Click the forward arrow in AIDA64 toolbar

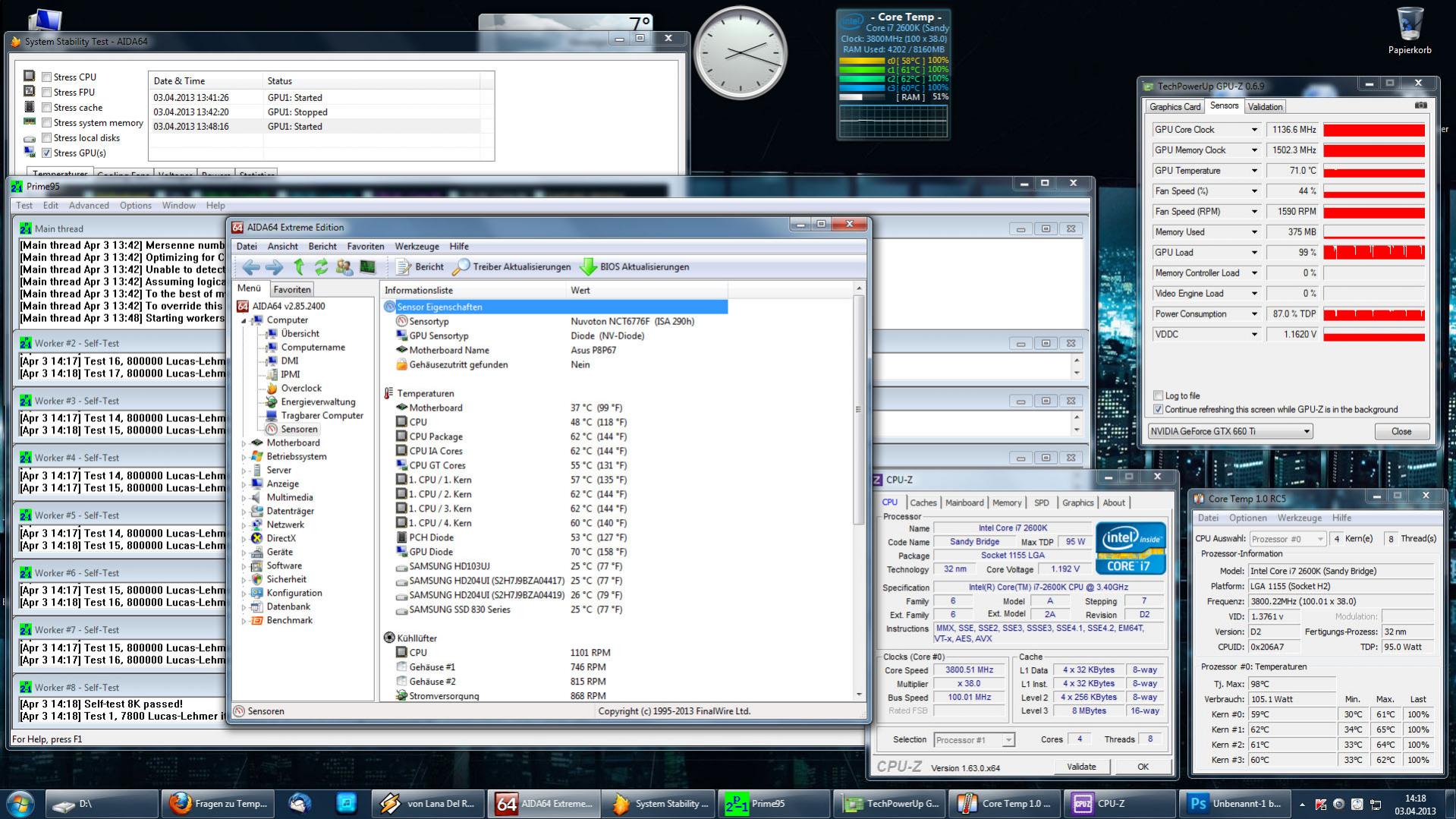[x=275, y=267]
